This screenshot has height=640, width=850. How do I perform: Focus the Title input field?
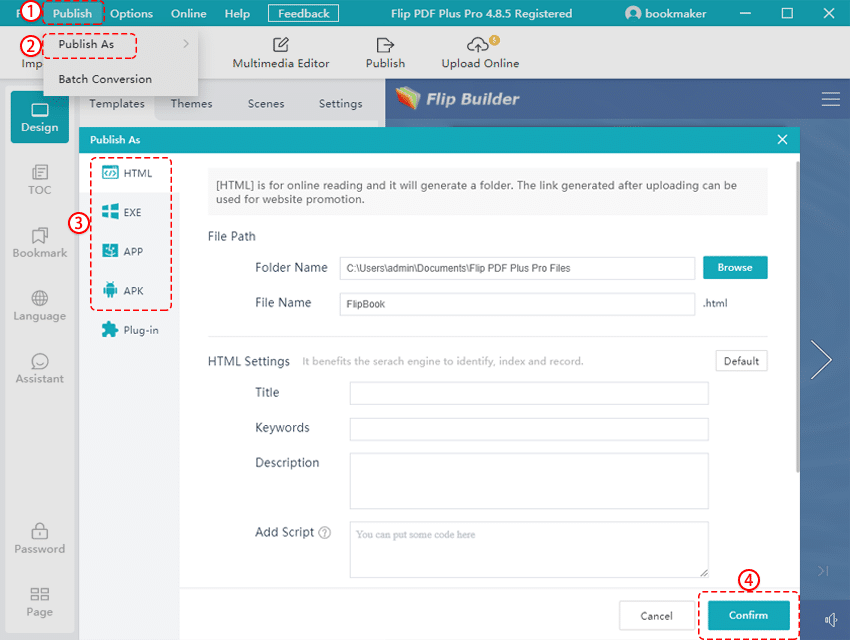point(529,393)
